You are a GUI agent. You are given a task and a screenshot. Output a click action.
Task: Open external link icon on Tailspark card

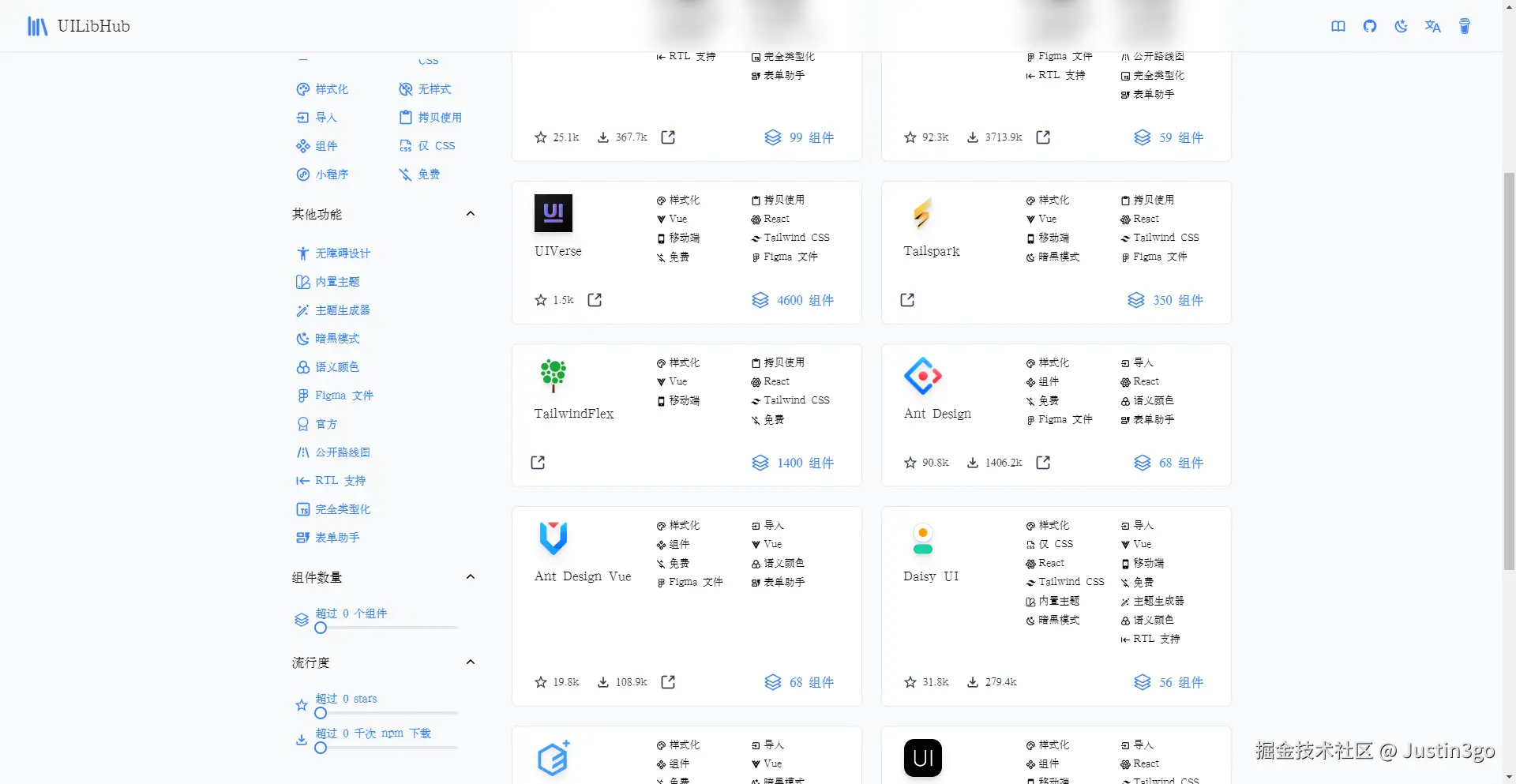coord(907,300)
